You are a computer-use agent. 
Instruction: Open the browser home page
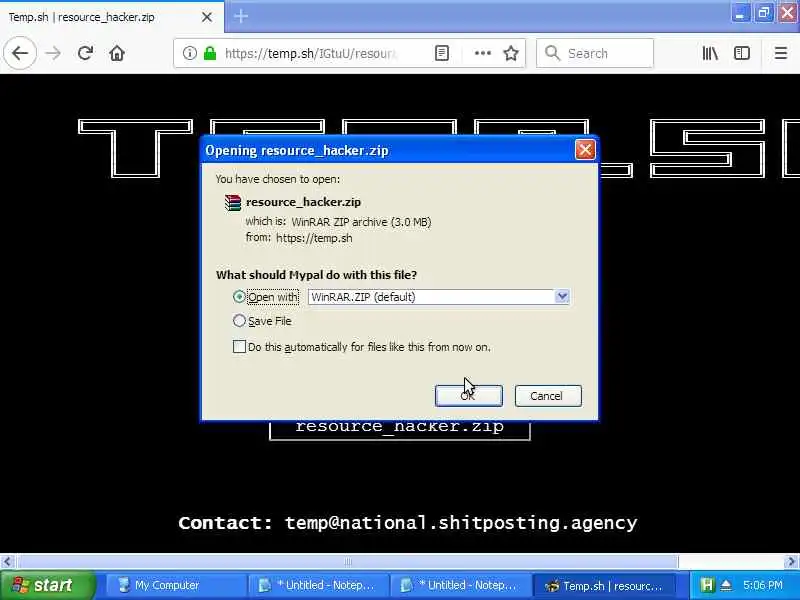117,53
